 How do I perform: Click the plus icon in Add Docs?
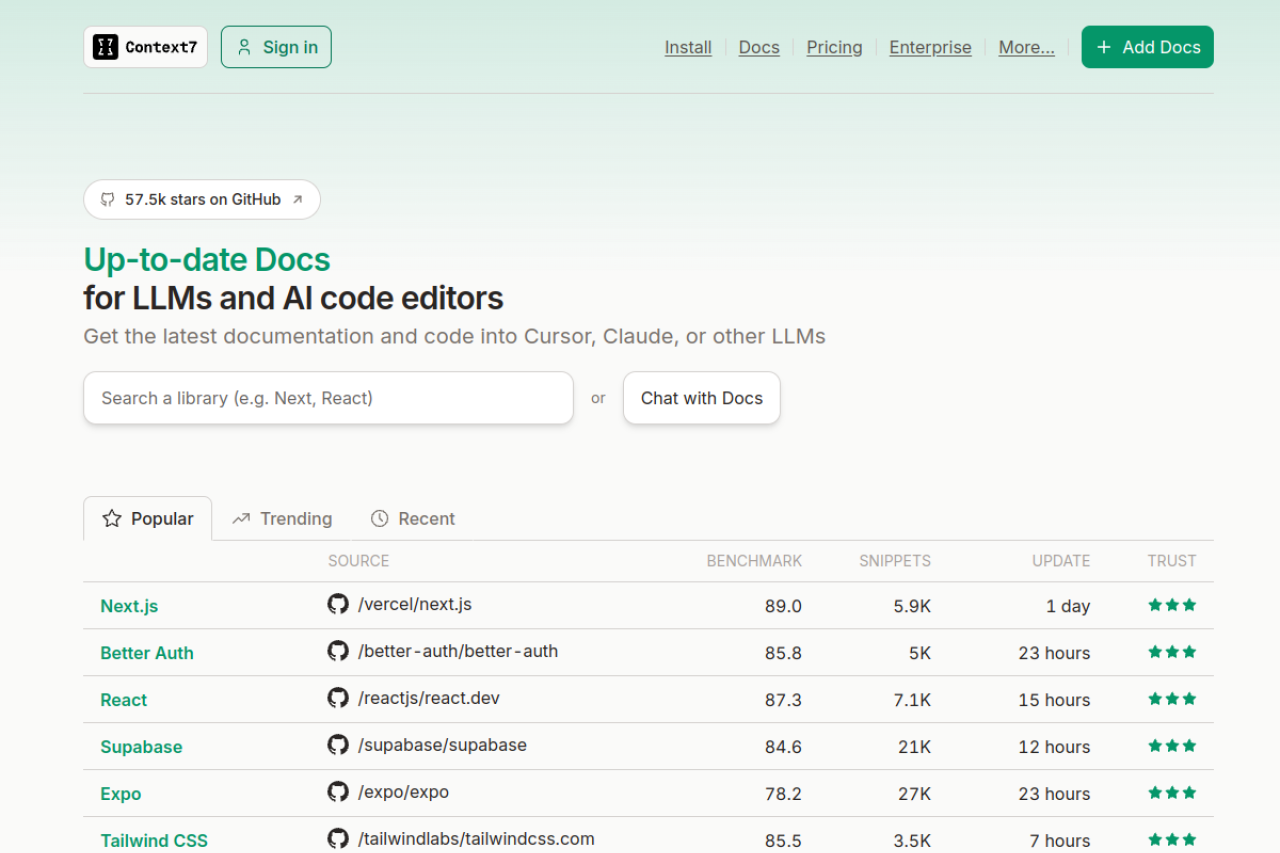pos(1104,47)
